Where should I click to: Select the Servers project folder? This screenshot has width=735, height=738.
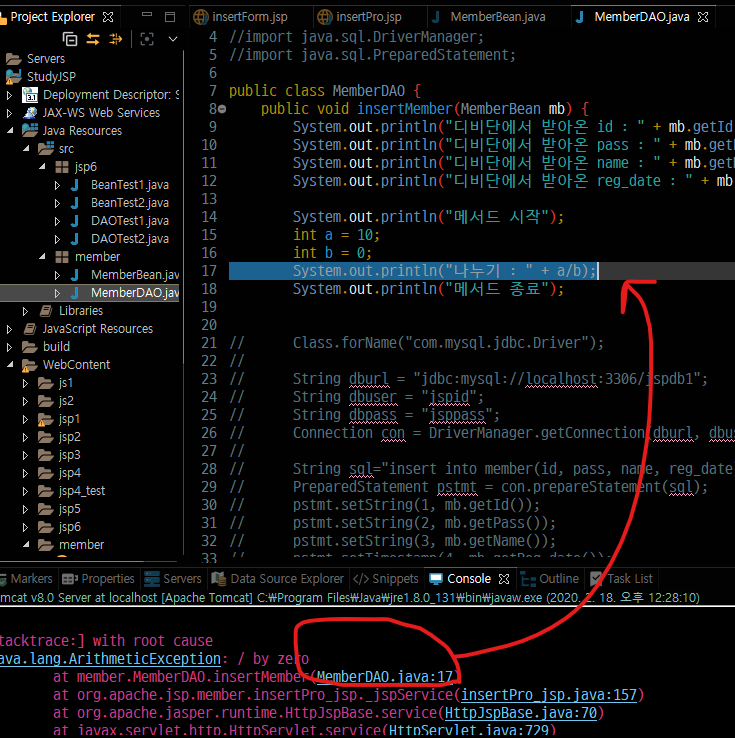pyautogui.click(x=35, y=59)
